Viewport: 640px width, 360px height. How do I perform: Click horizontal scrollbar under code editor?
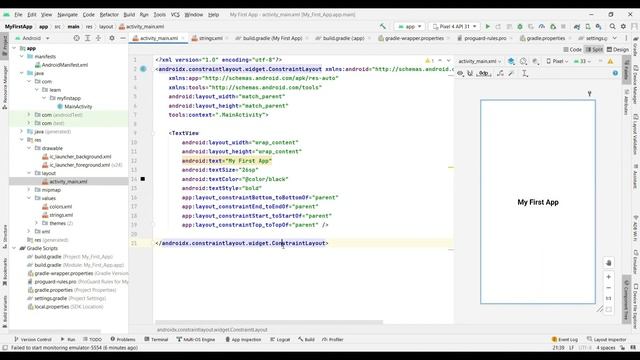pyautogui.click(x=269, y=322)
